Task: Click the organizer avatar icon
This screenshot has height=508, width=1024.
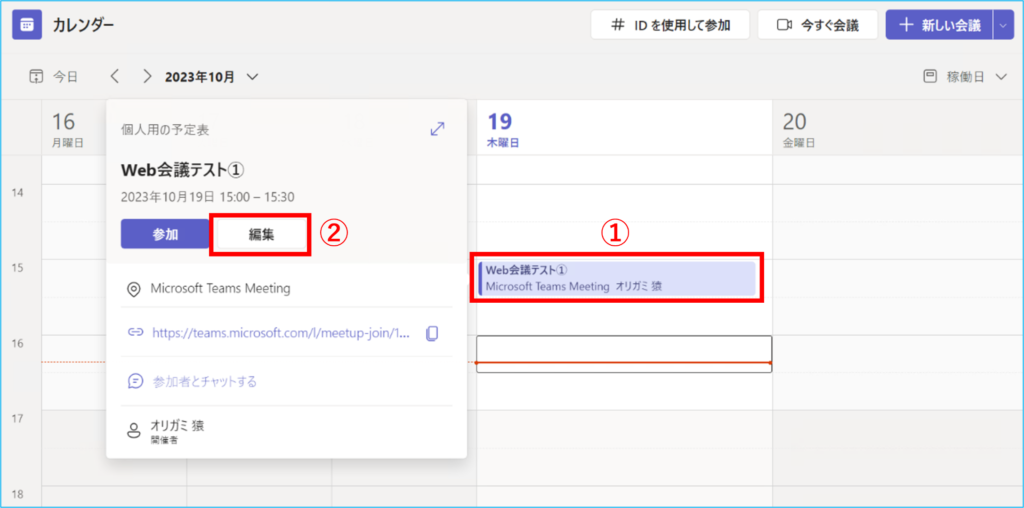Action: (x=134, y=431)
